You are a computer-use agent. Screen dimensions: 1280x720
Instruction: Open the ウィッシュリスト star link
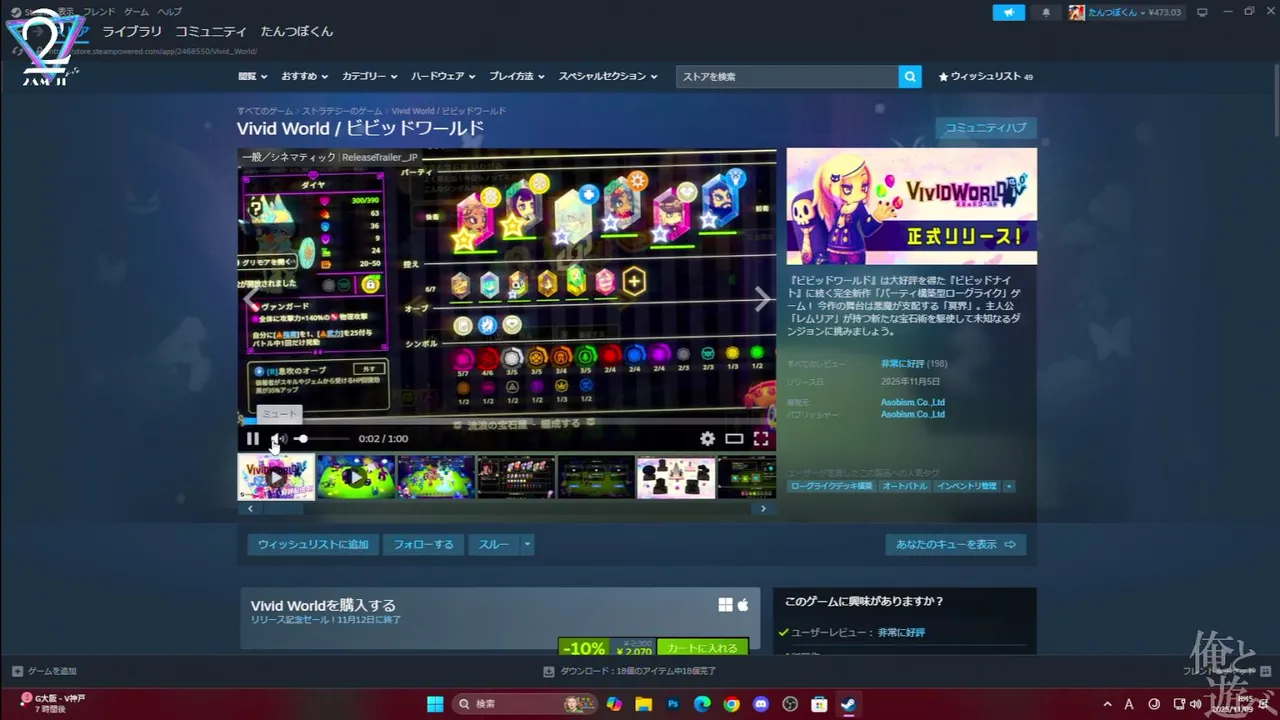[985, 76]
